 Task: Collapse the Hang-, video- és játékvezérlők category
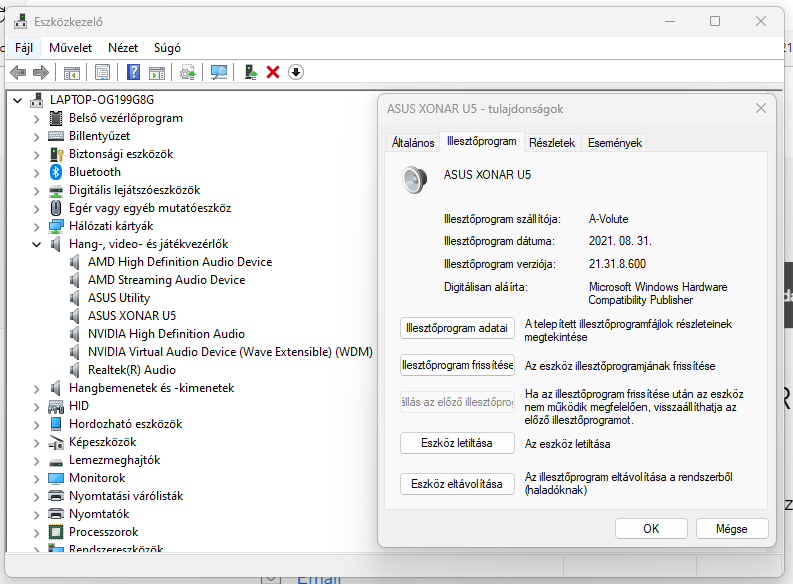[36, 244]
